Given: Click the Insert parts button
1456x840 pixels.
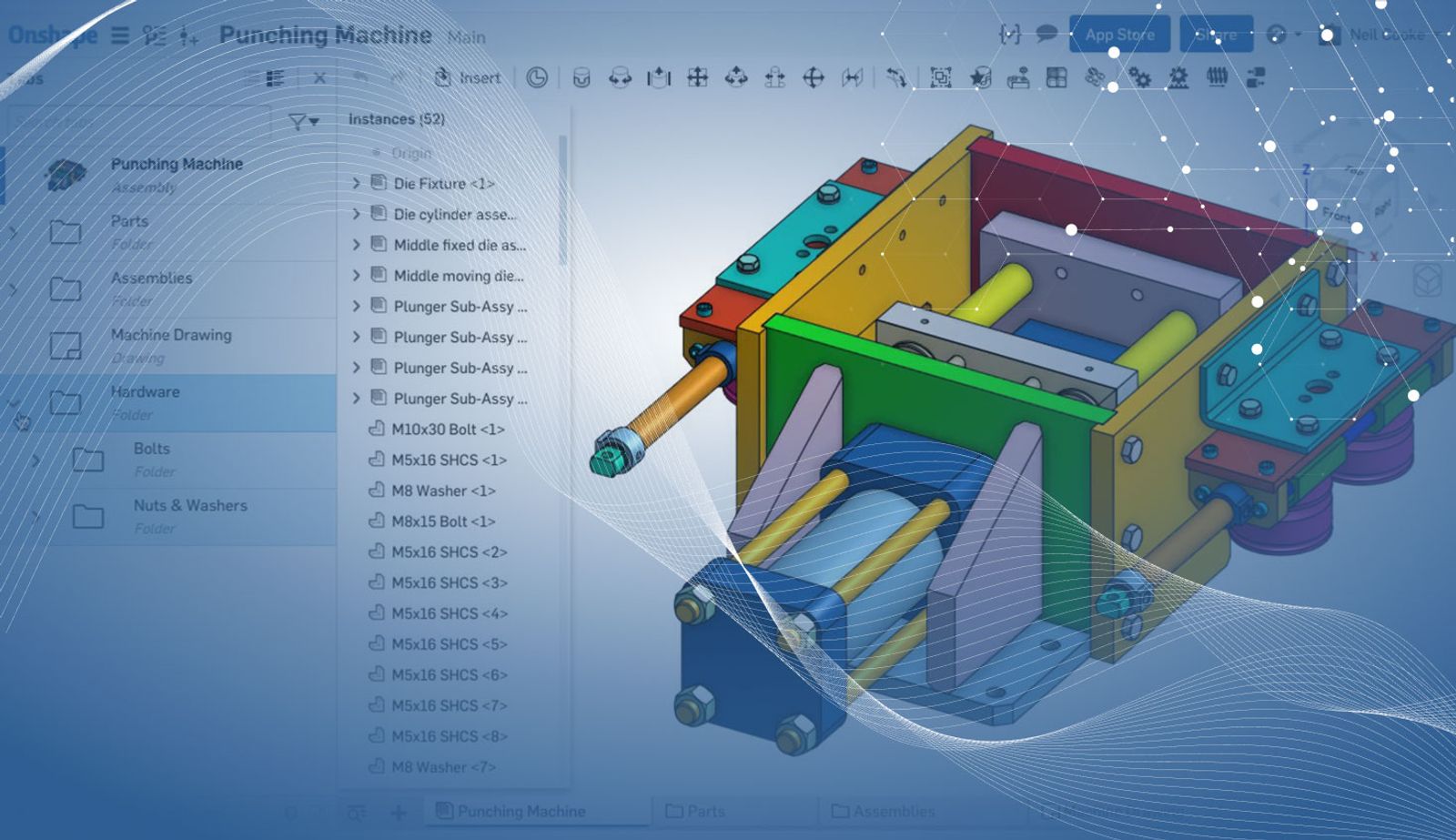Looking at the screenshot, I should tap(468, 78).
